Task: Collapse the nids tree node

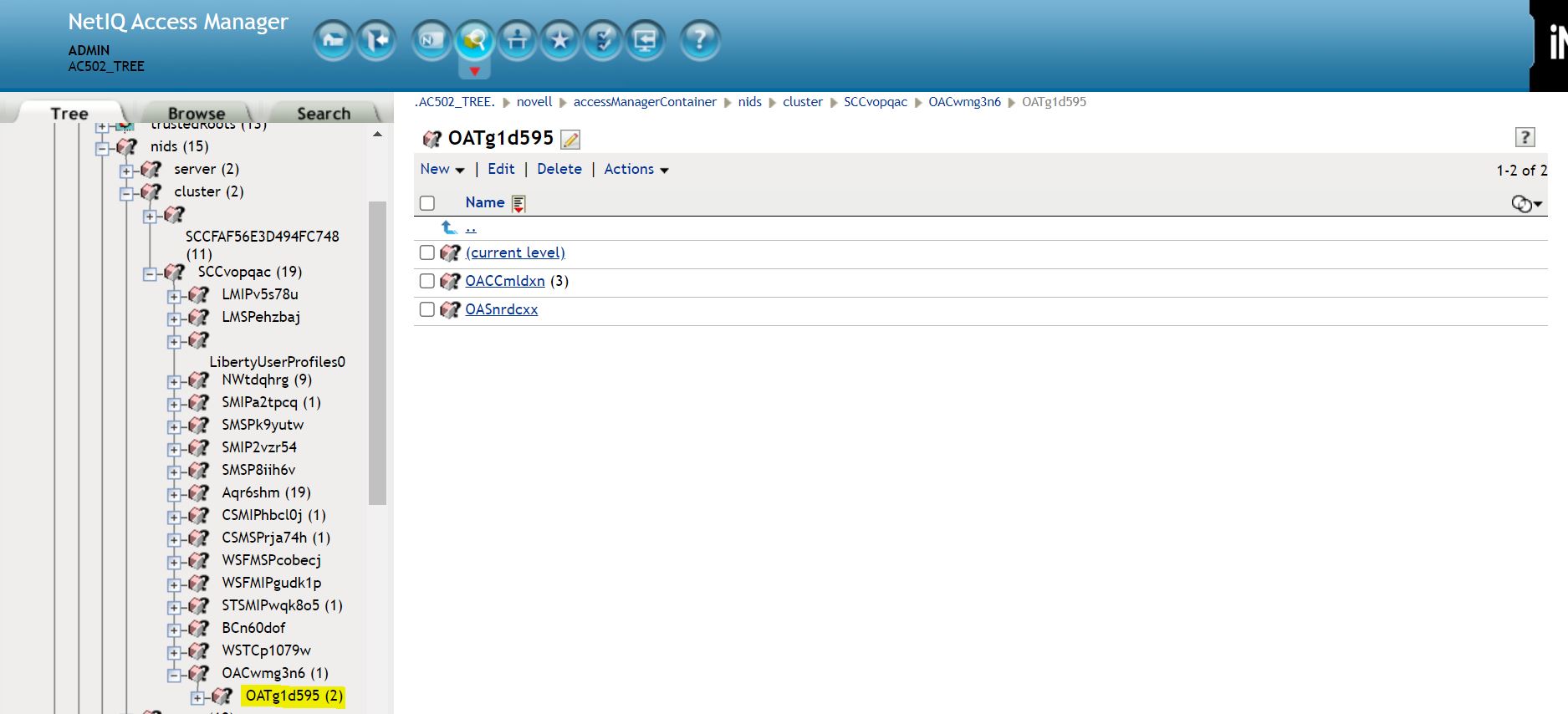Action: point(103,148)
